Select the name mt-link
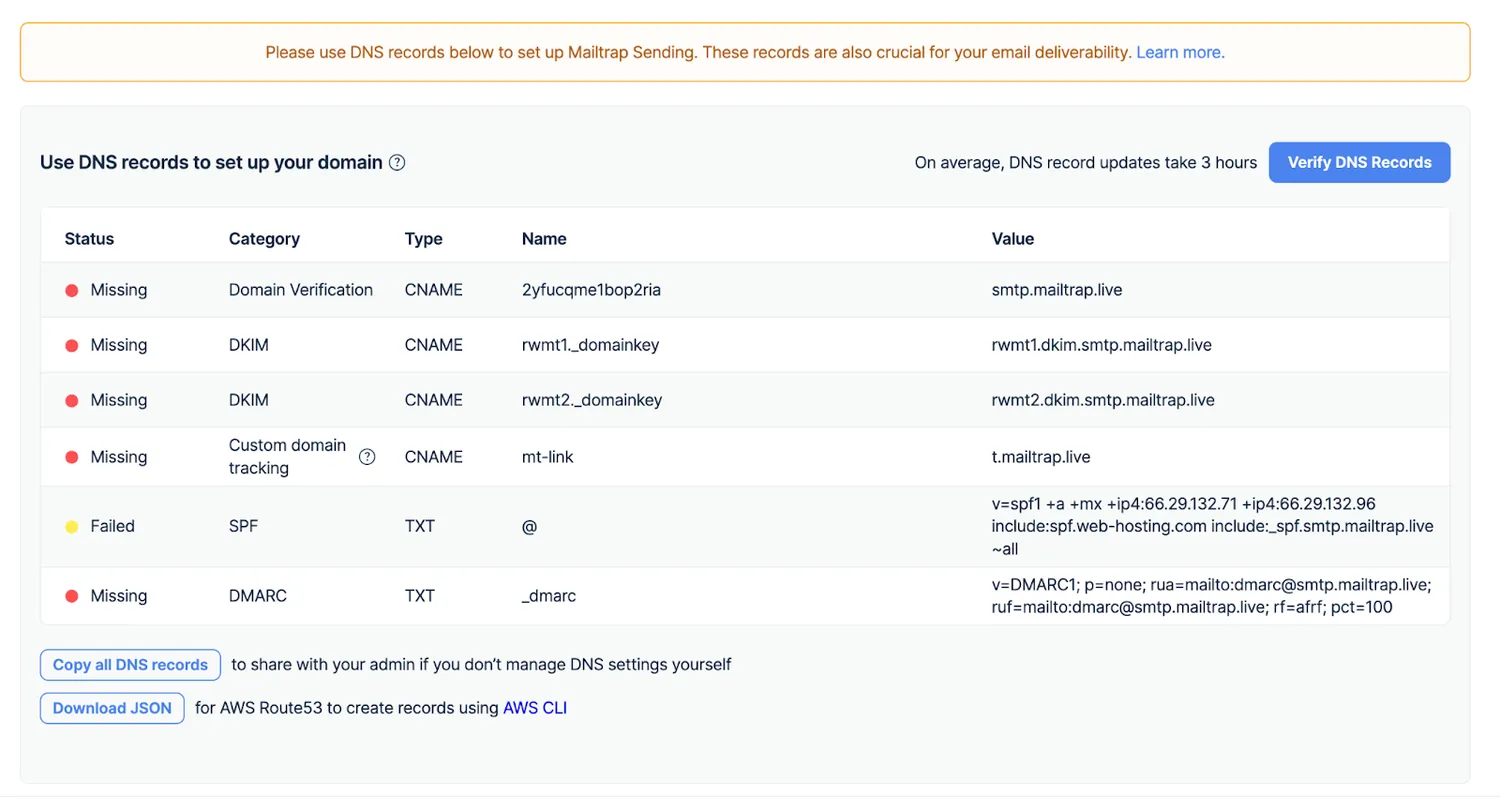 click(548, 457)
